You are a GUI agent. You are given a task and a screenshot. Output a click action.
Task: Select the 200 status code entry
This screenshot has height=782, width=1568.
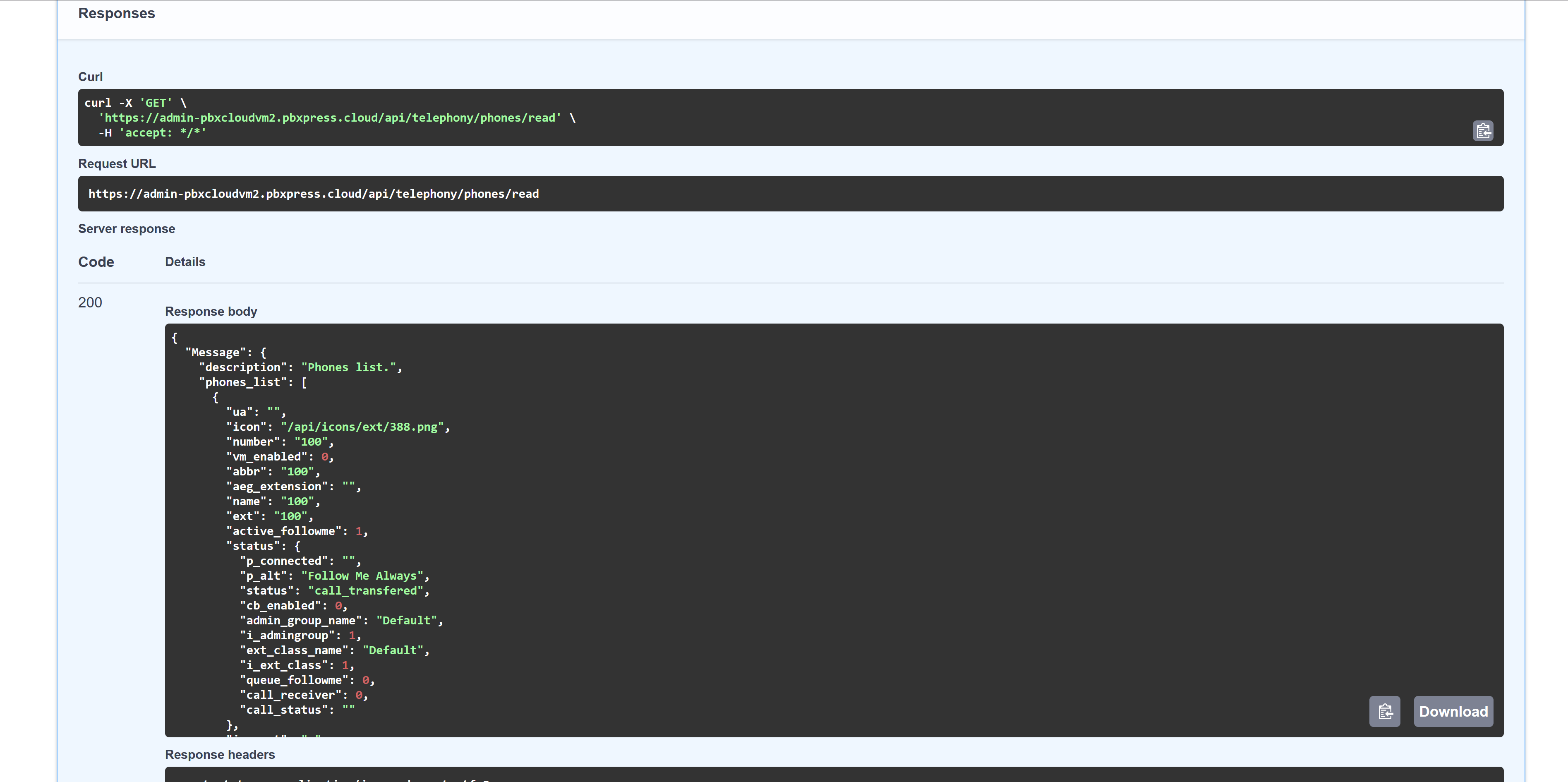pyautogui.click(x=89, y=302)
